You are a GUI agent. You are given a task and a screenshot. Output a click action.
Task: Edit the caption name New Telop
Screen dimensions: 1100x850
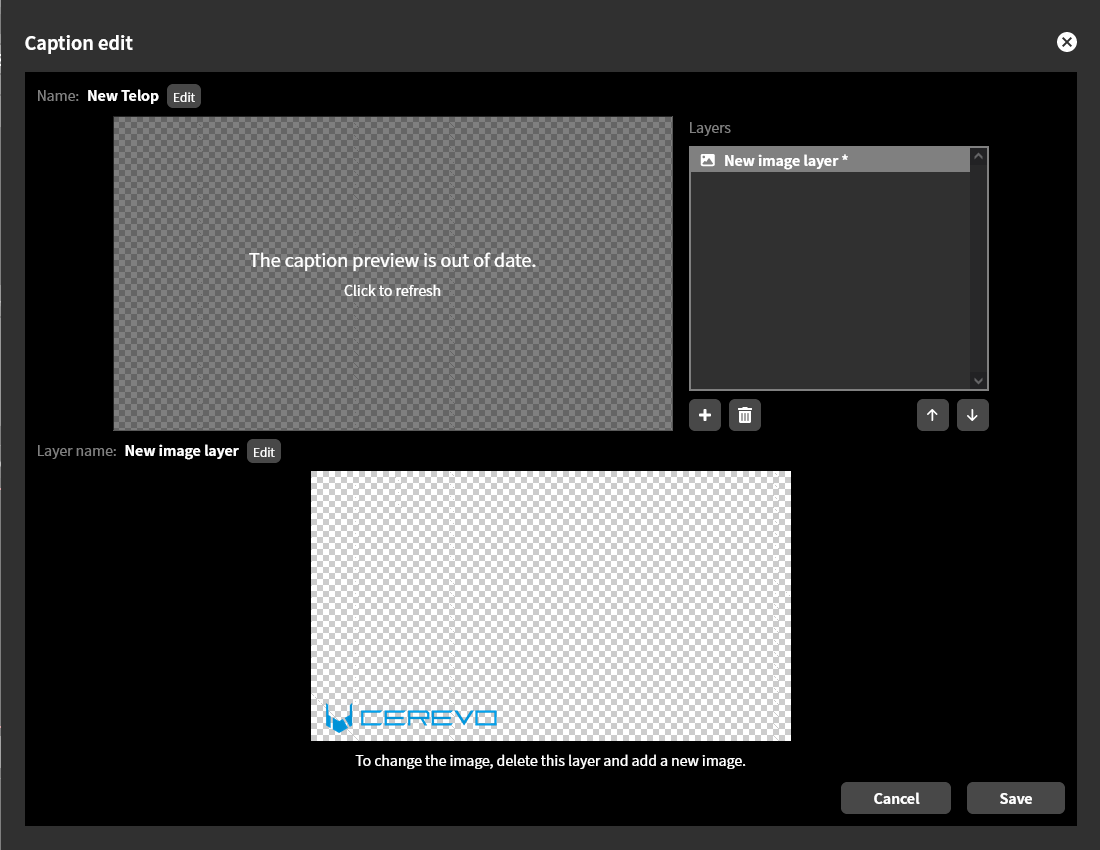click(x=184, y=97)
